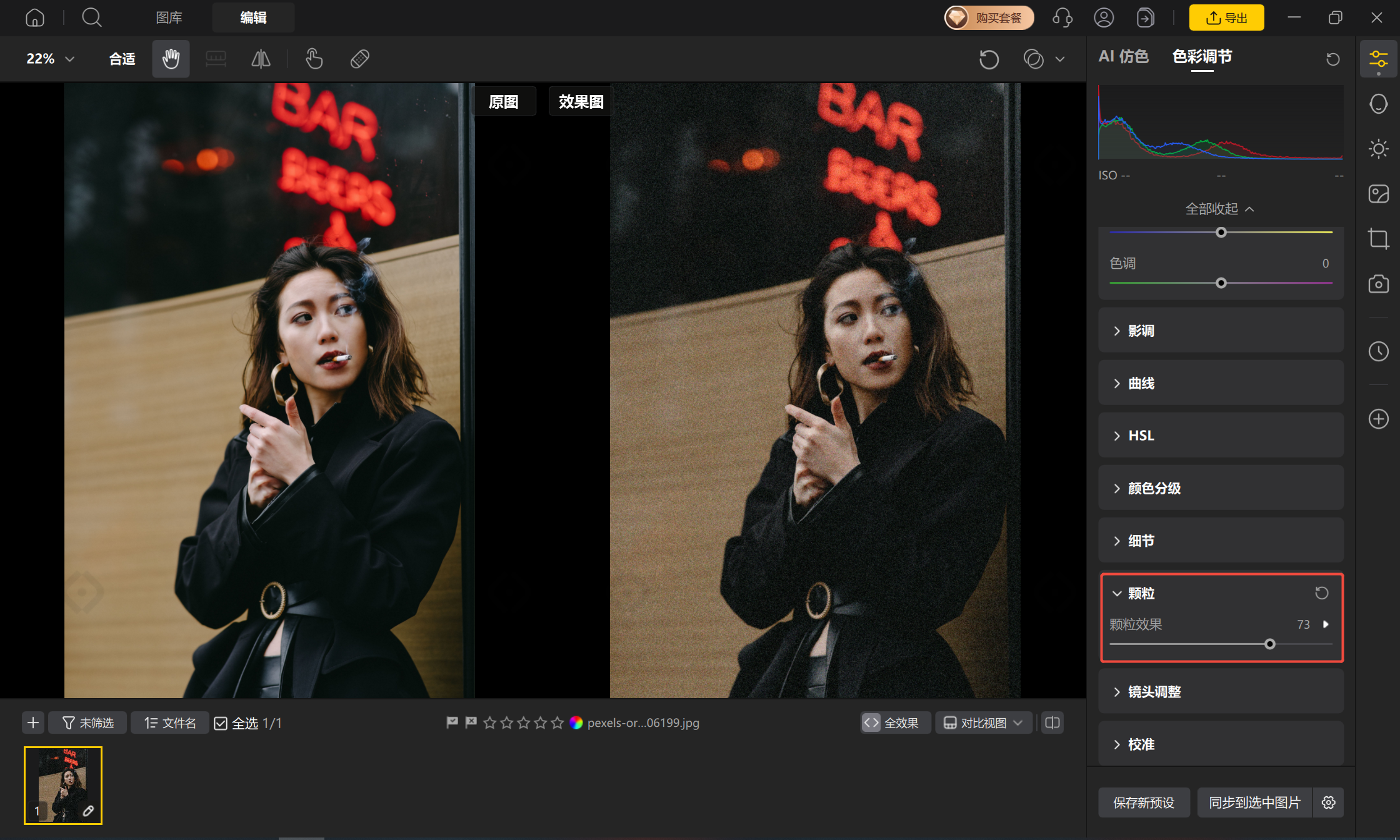Expand the 细节 detail section

point(1221,541)
